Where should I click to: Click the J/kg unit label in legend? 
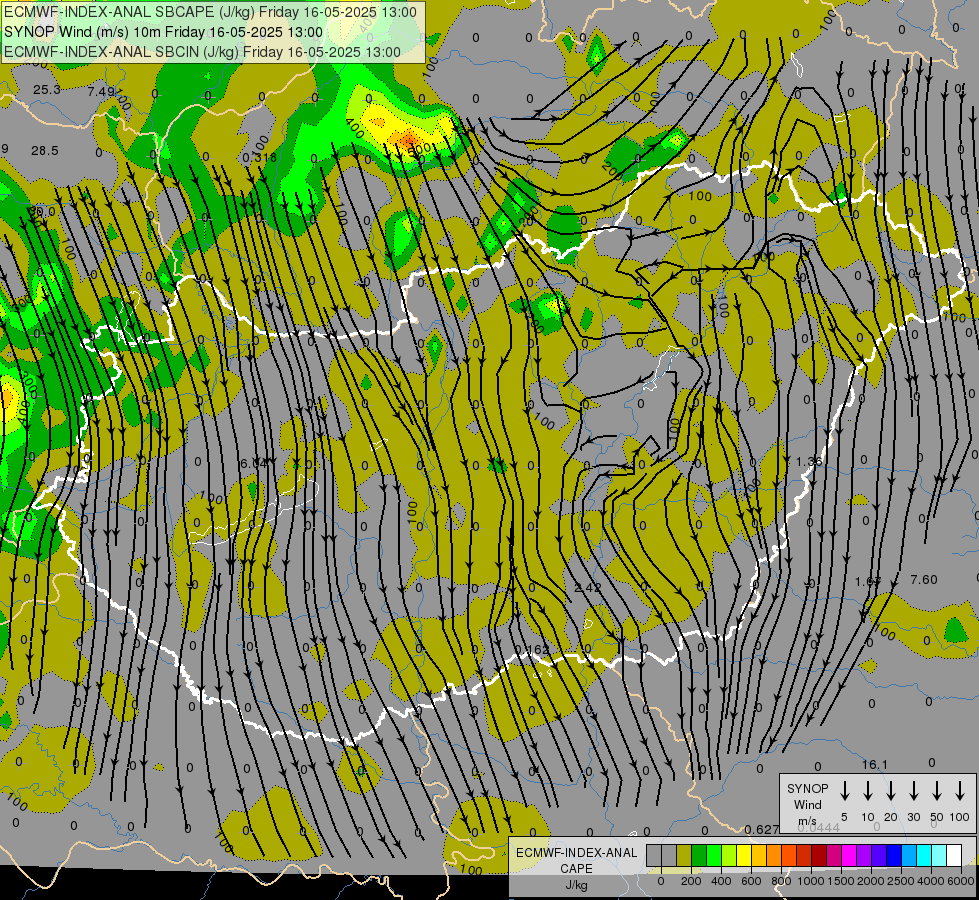576,885
